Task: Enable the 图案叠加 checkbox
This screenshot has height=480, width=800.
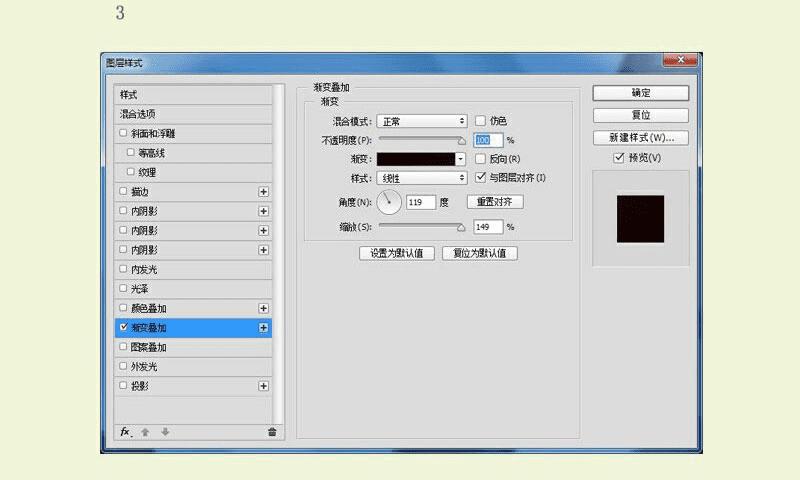Action: pyautogui.click(x=123, y=346)
